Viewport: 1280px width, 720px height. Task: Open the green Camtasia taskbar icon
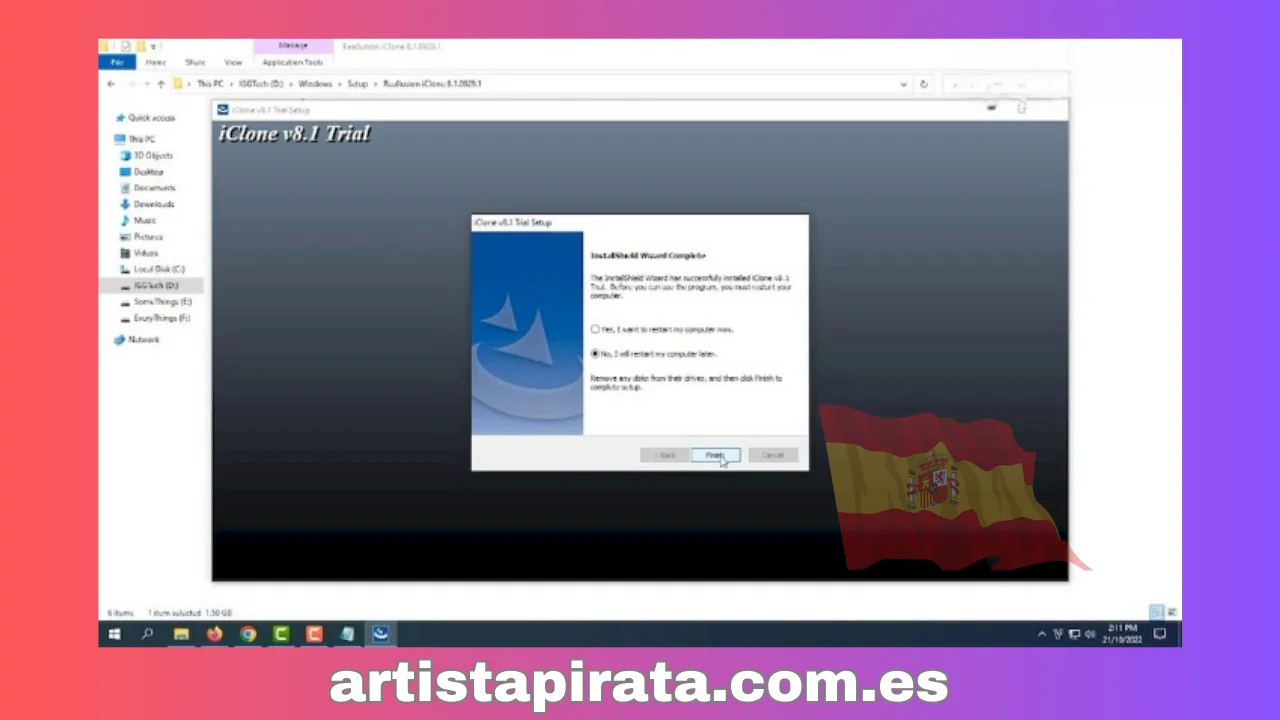pos(281,634)
